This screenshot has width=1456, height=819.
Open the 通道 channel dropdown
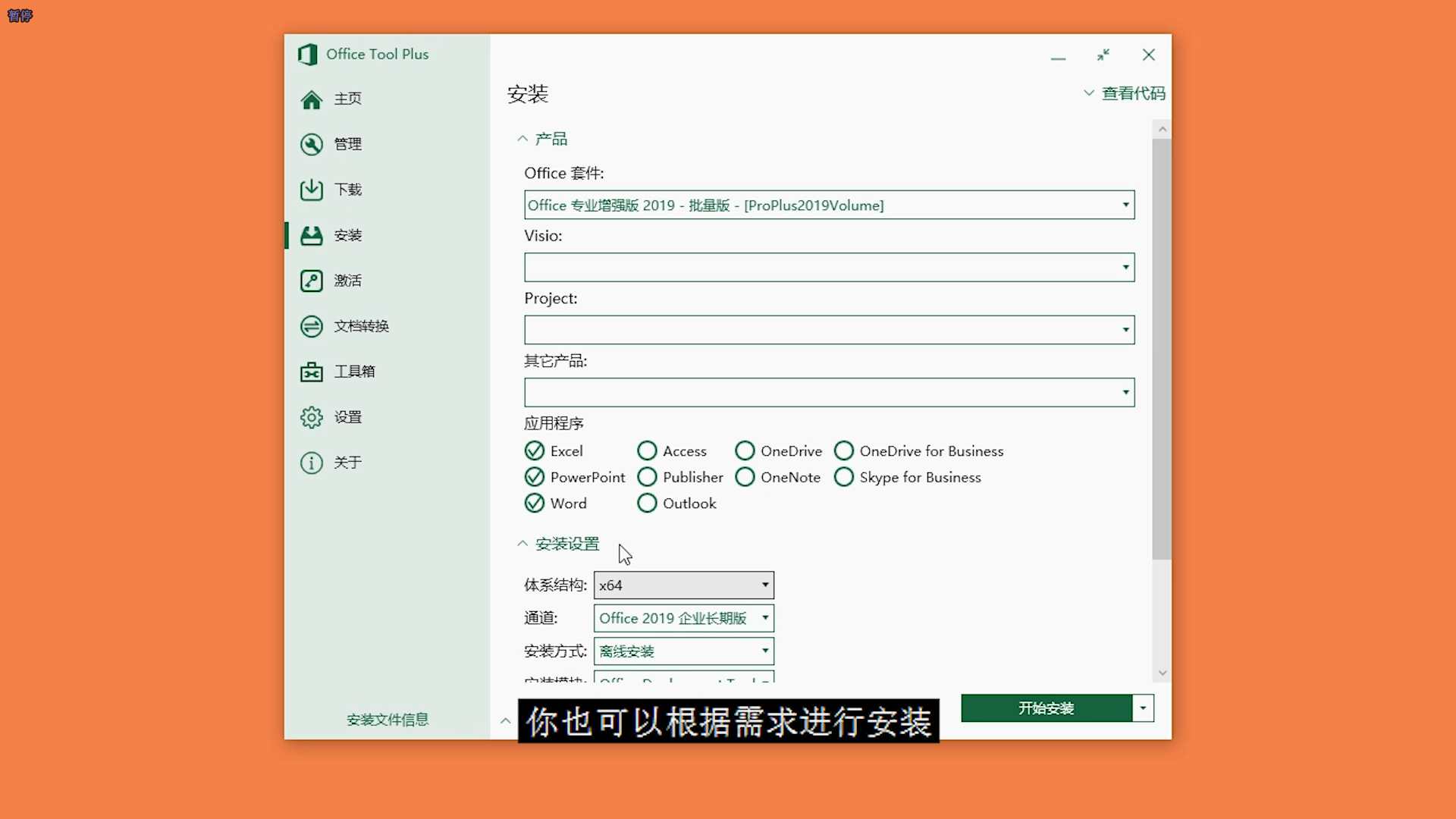pos(684,618)
